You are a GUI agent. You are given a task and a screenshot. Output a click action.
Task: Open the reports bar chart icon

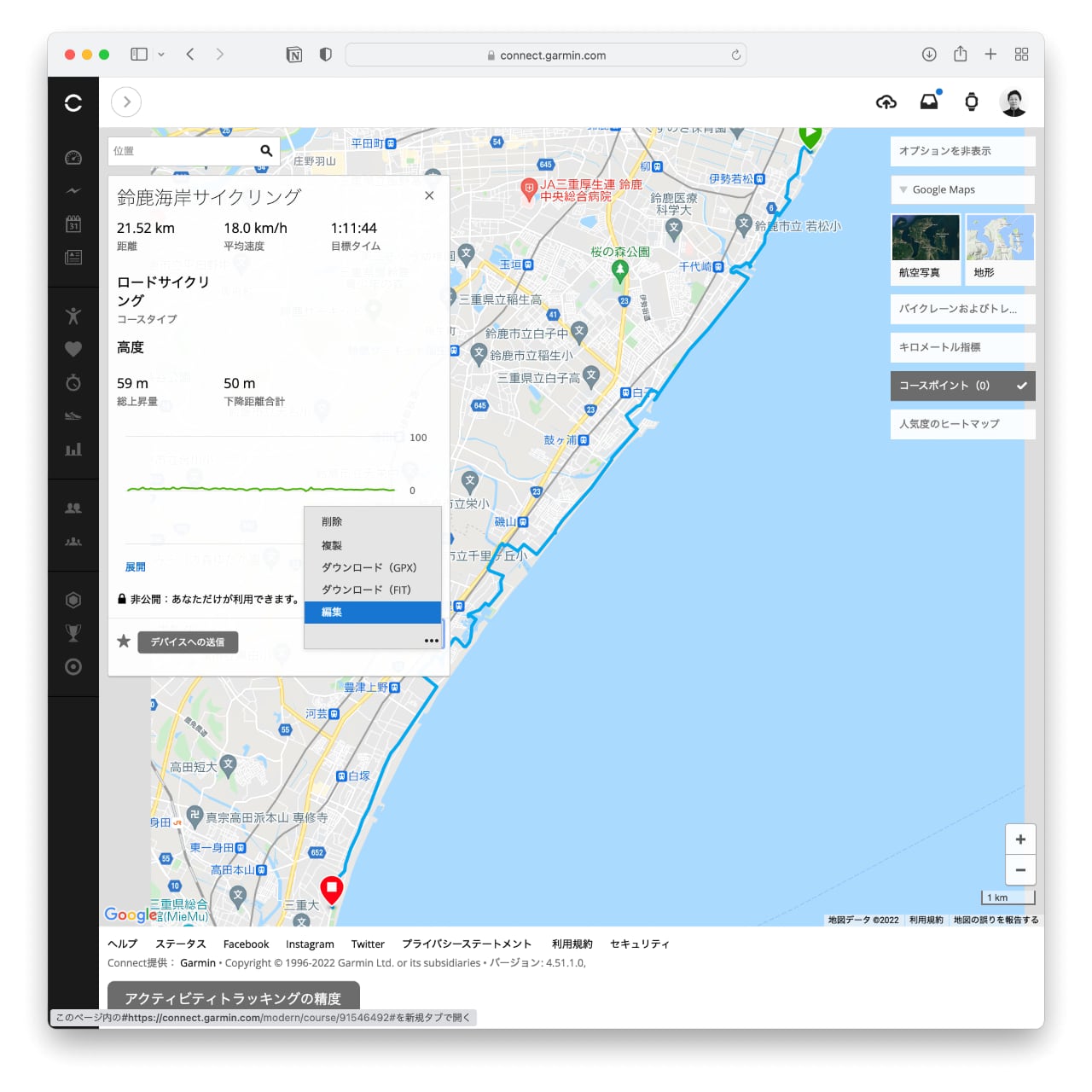click(73, 450)
